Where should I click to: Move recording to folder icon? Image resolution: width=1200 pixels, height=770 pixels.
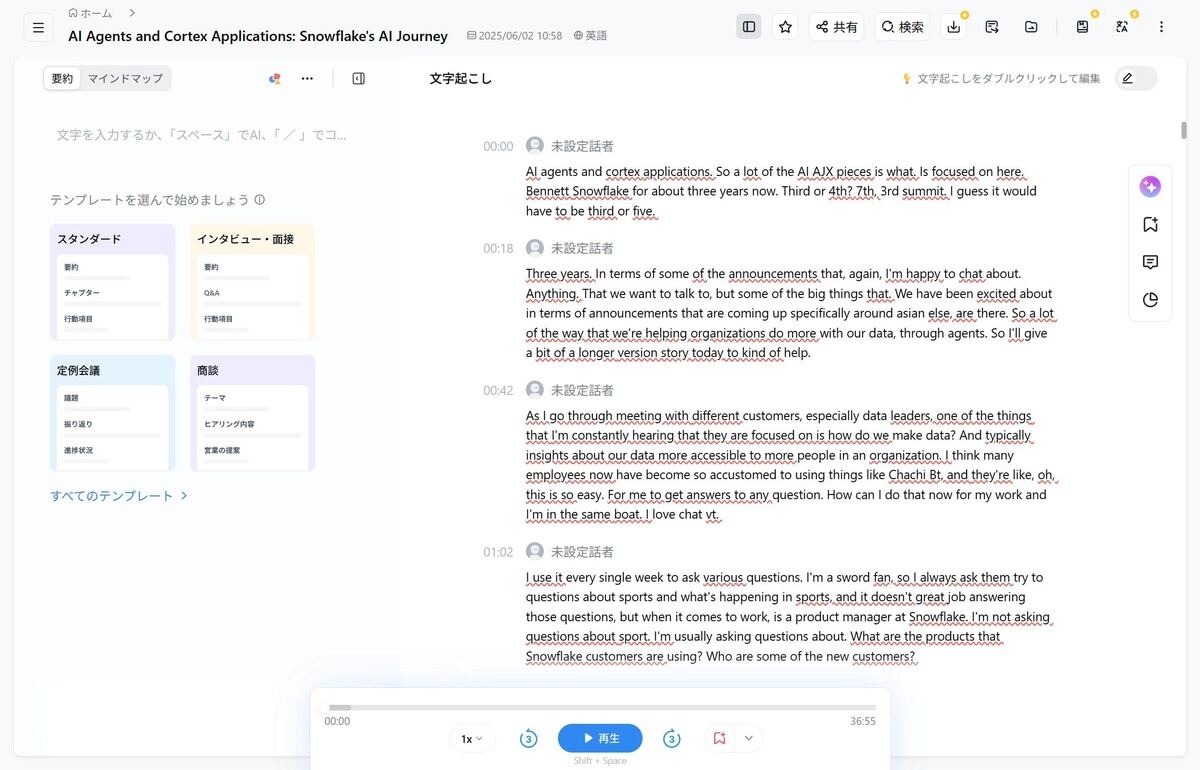click(1031, 27)
